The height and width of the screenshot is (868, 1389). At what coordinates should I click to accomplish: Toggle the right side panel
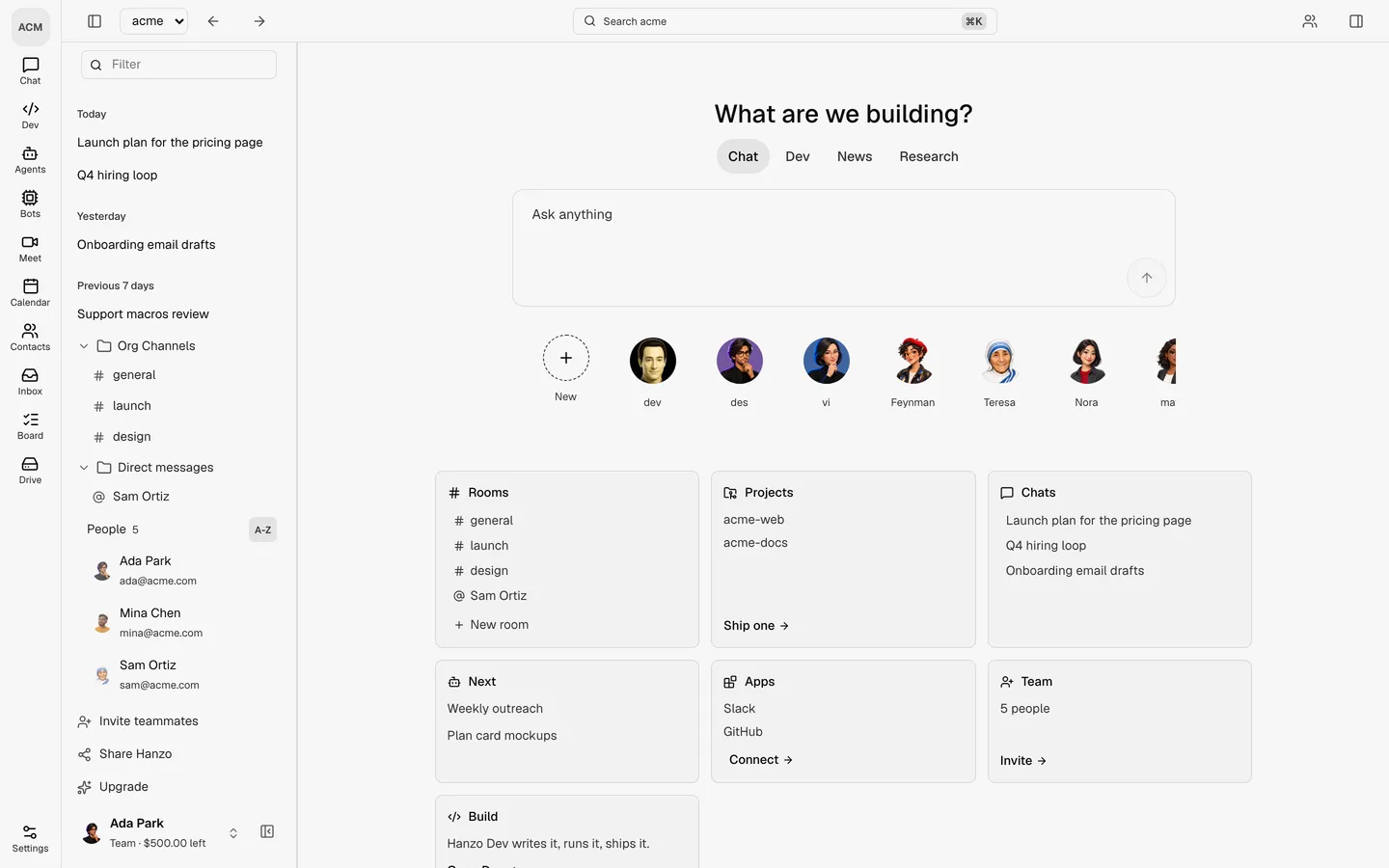click(1356, 21)
